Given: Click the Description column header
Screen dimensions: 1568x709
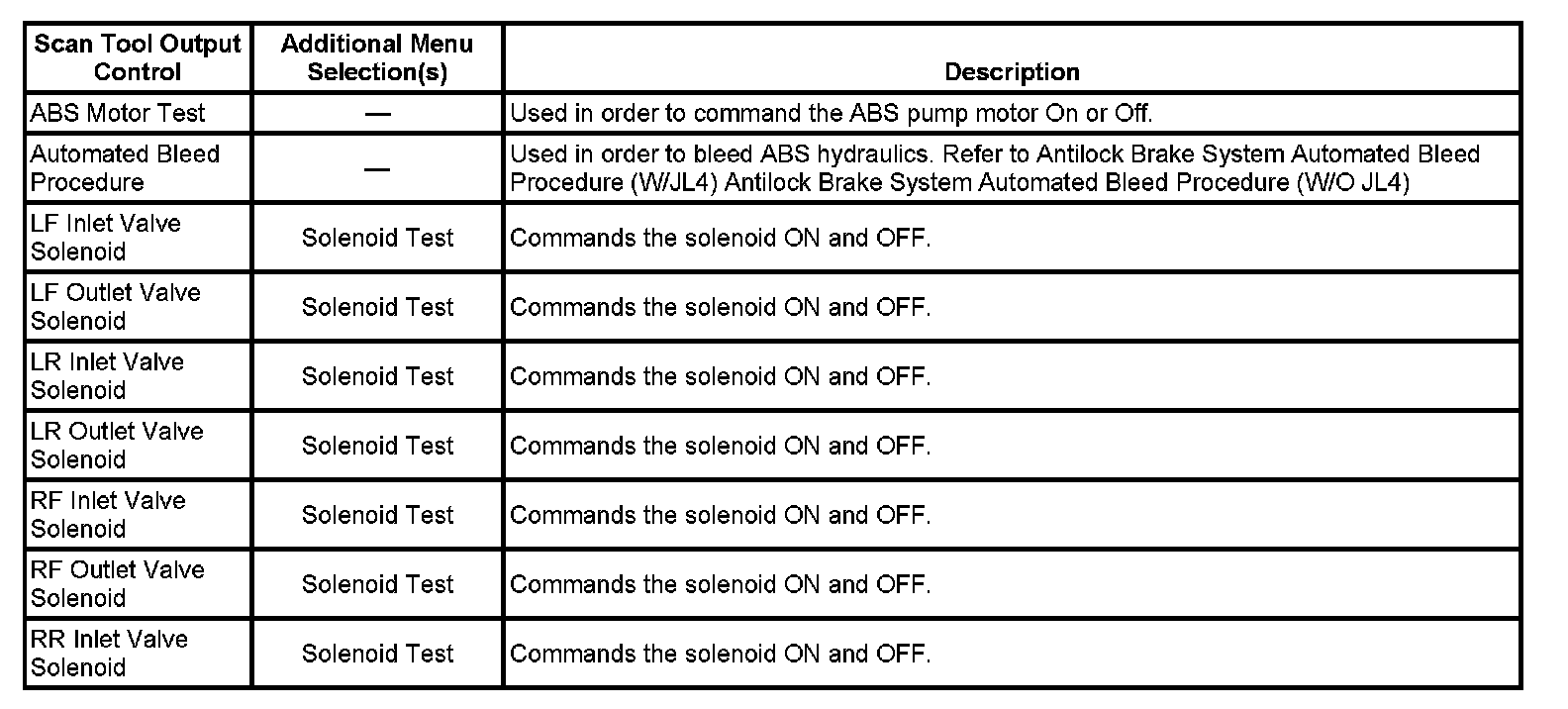Looking at the screenshot, I should click(1012, 71).
